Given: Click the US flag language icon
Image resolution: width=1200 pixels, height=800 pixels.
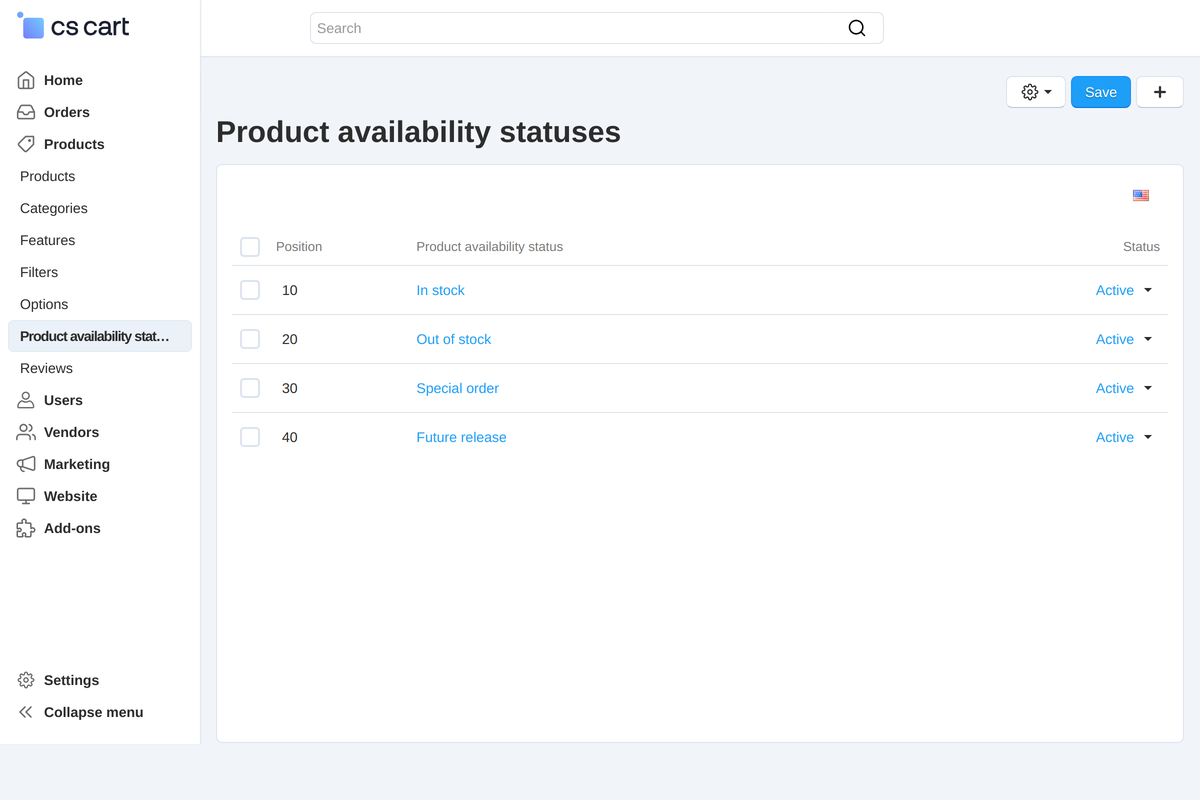Looking at the screenshot, I should click(1141, 195).
